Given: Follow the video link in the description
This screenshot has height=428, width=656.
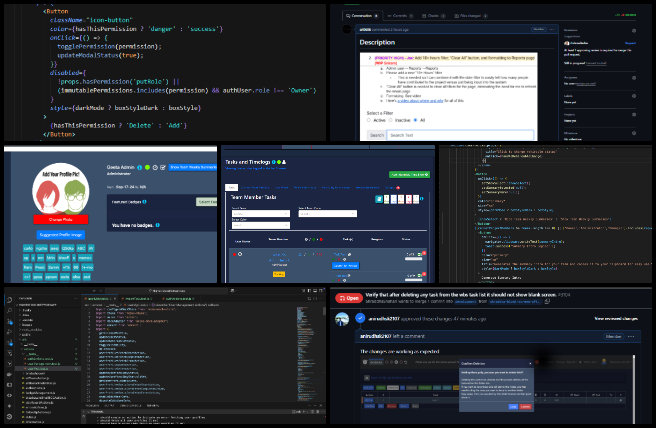Looking at the screenshot, I should (420, 101).
